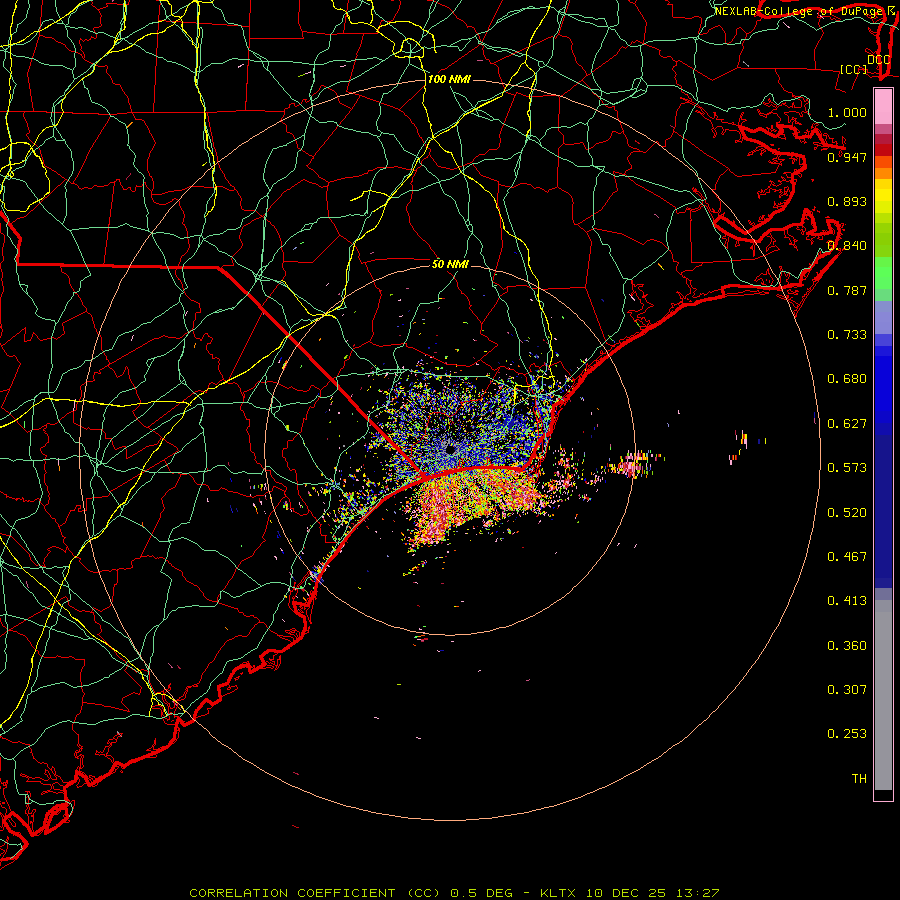
Task: Click the DCC product label
Action: pos(878,59)
